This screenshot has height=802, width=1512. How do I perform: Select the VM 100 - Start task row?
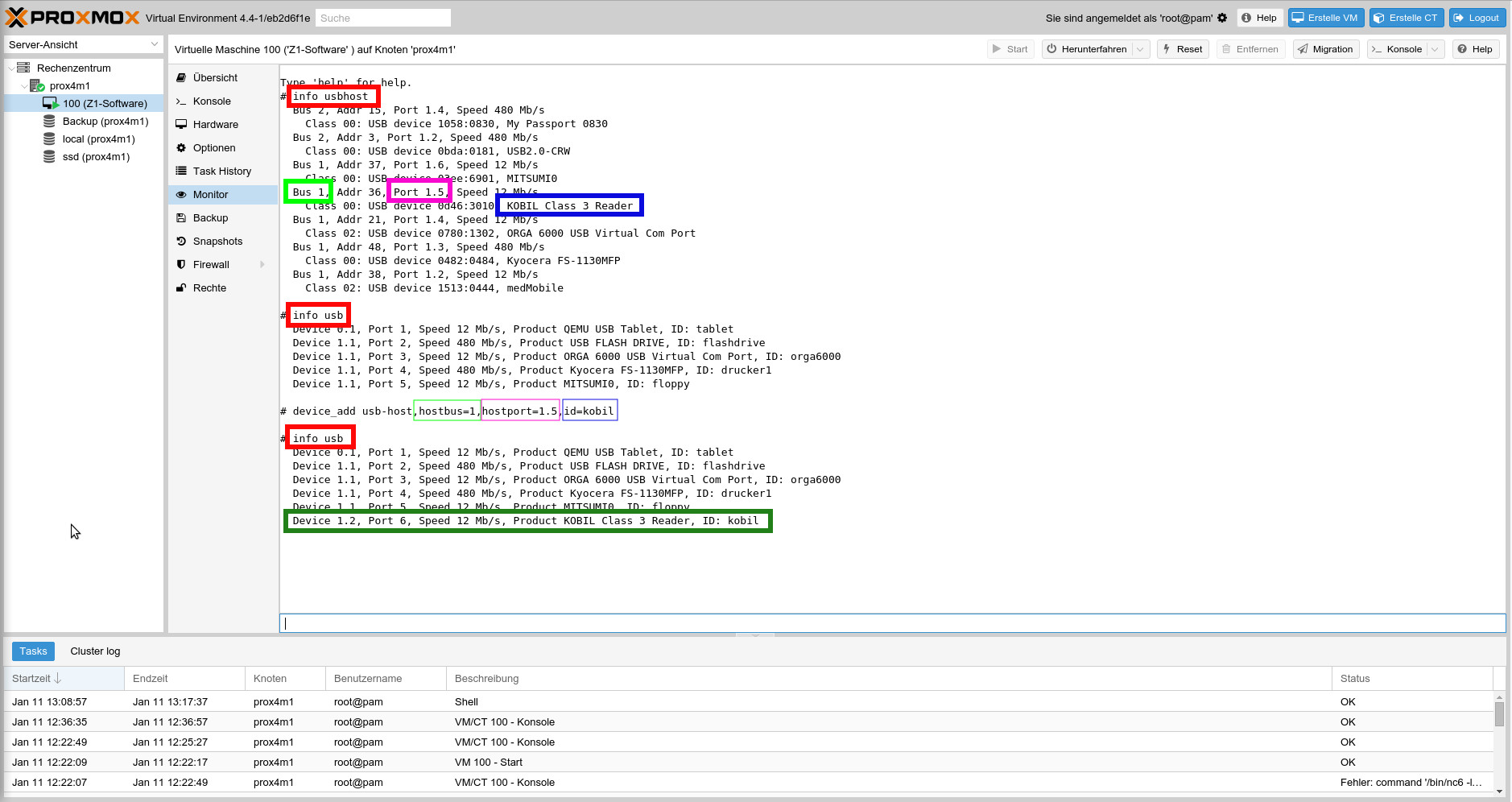click(x=749, y=763)
